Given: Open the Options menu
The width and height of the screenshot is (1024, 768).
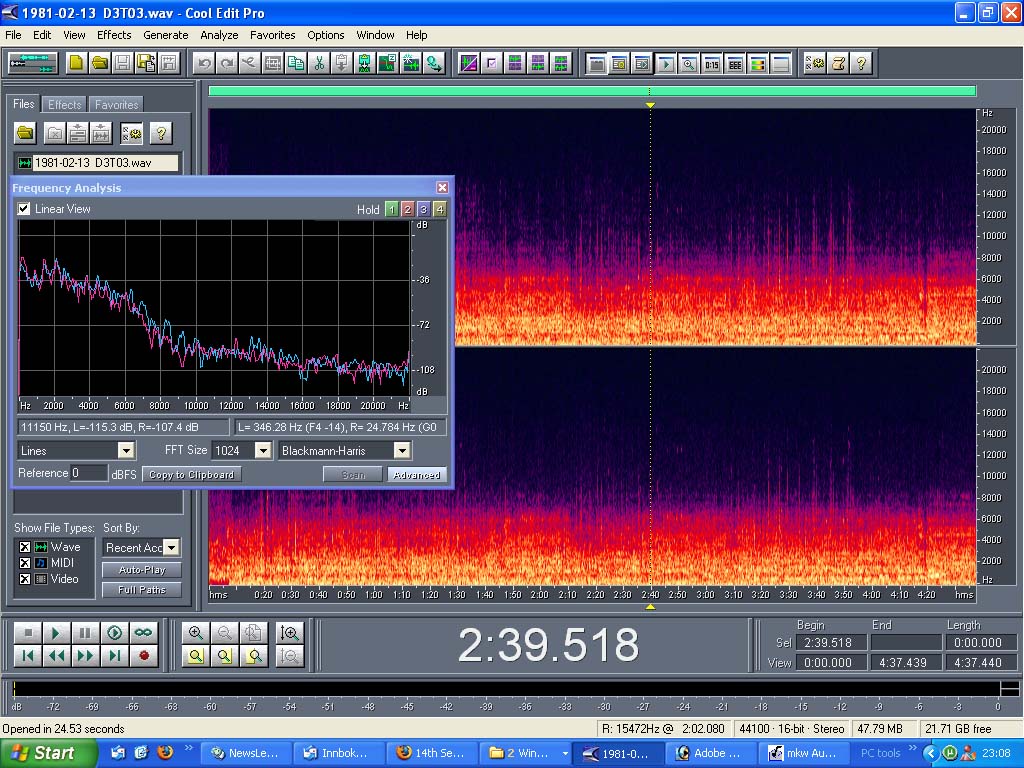Looking at the screenshot, I should tap(326, 35).
